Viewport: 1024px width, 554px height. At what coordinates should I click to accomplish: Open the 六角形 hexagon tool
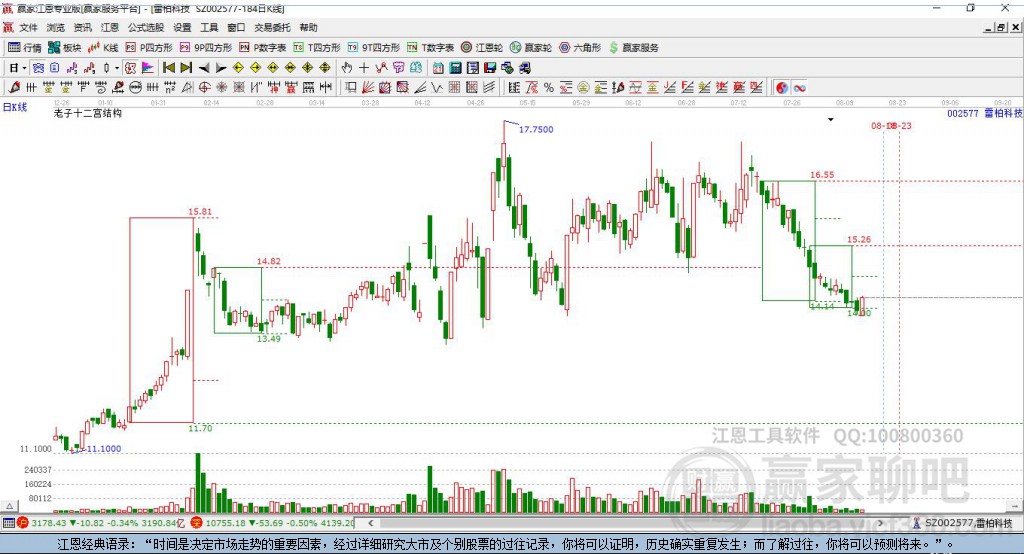tap(580, 48)
